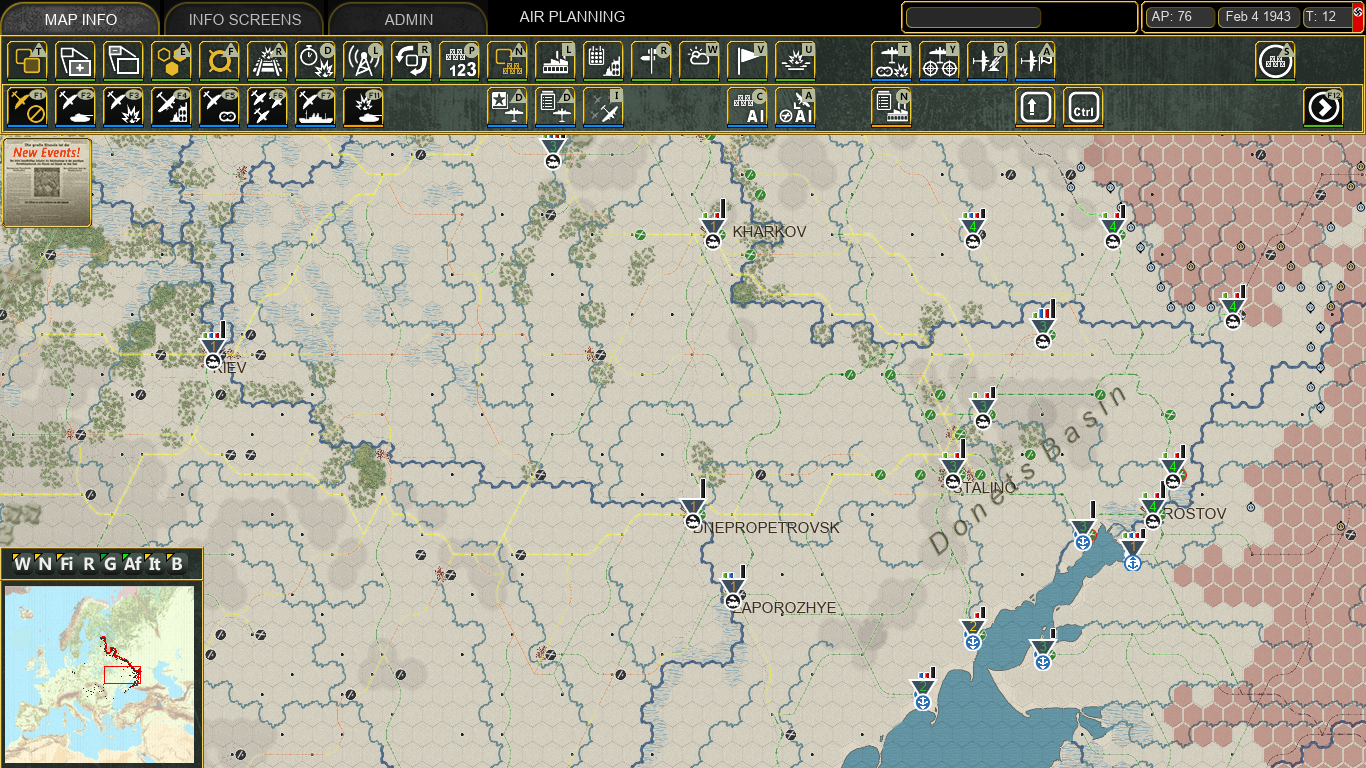The image size is (1366, 768).
Task: Toggle the W nation filter button
Action: (22, 564)
